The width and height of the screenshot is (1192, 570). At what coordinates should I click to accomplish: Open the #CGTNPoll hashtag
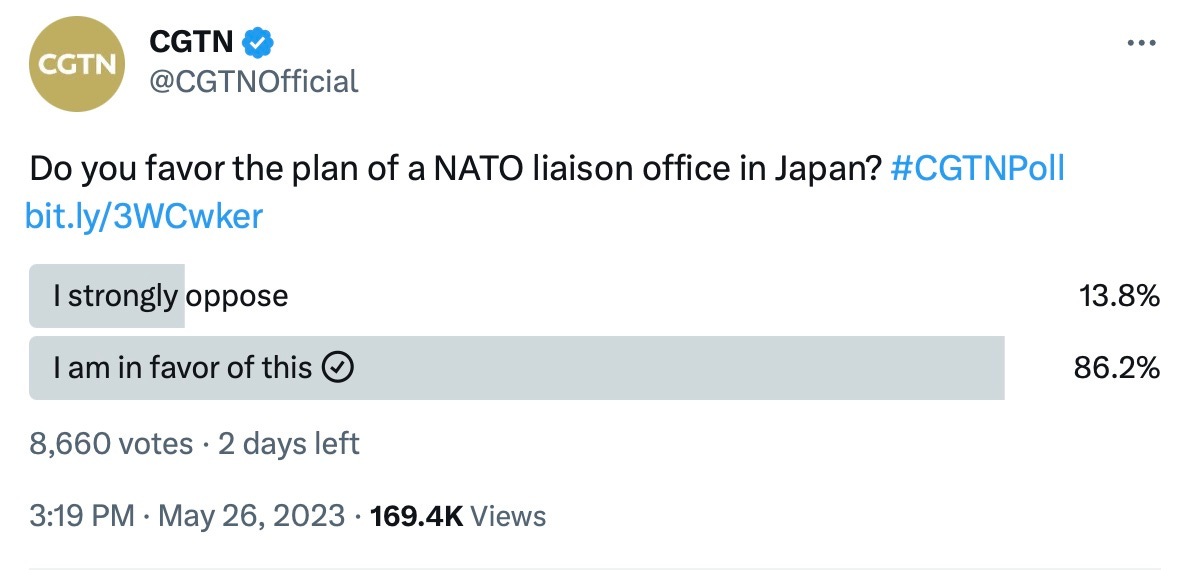click(977, 170)
